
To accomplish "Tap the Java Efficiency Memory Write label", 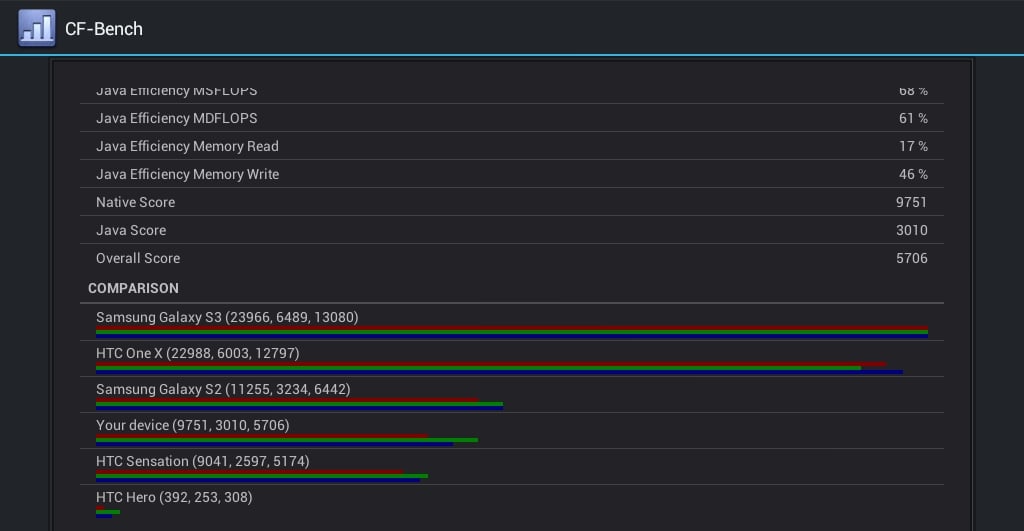I will click(187, 174).
